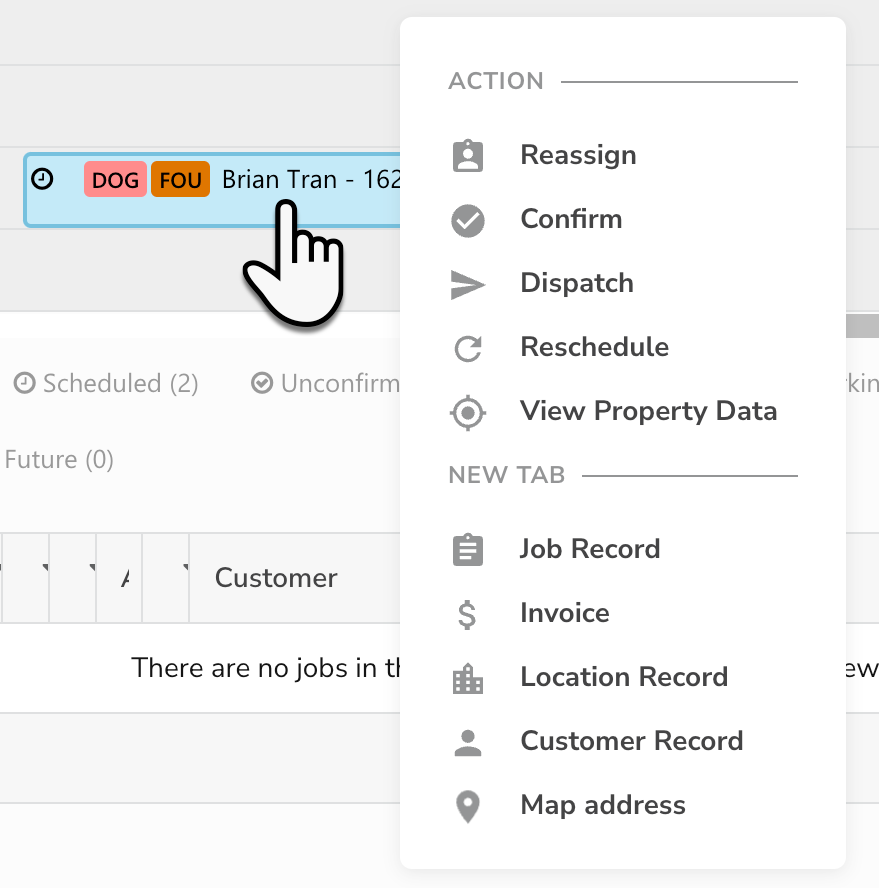Click the orange FOU tag
Viewport: 879px width, 888px height.
[180, 179]
